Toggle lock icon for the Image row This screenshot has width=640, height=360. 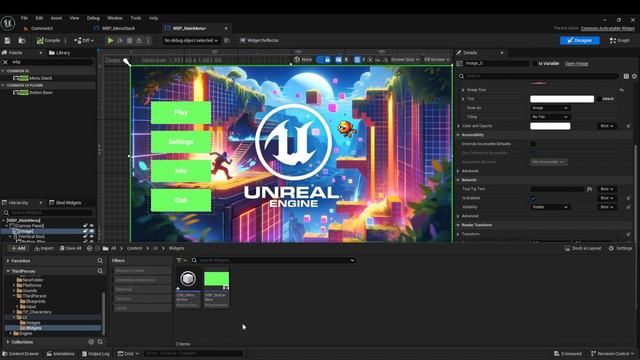85,231
